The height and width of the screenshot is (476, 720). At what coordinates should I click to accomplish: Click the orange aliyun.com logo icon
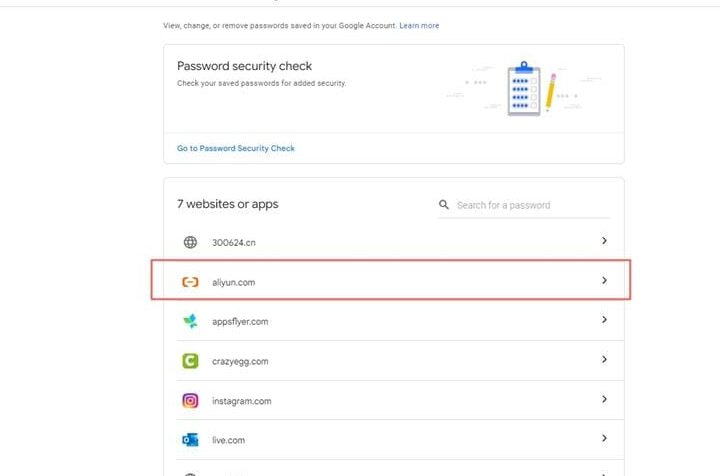[x=190, y=282]
